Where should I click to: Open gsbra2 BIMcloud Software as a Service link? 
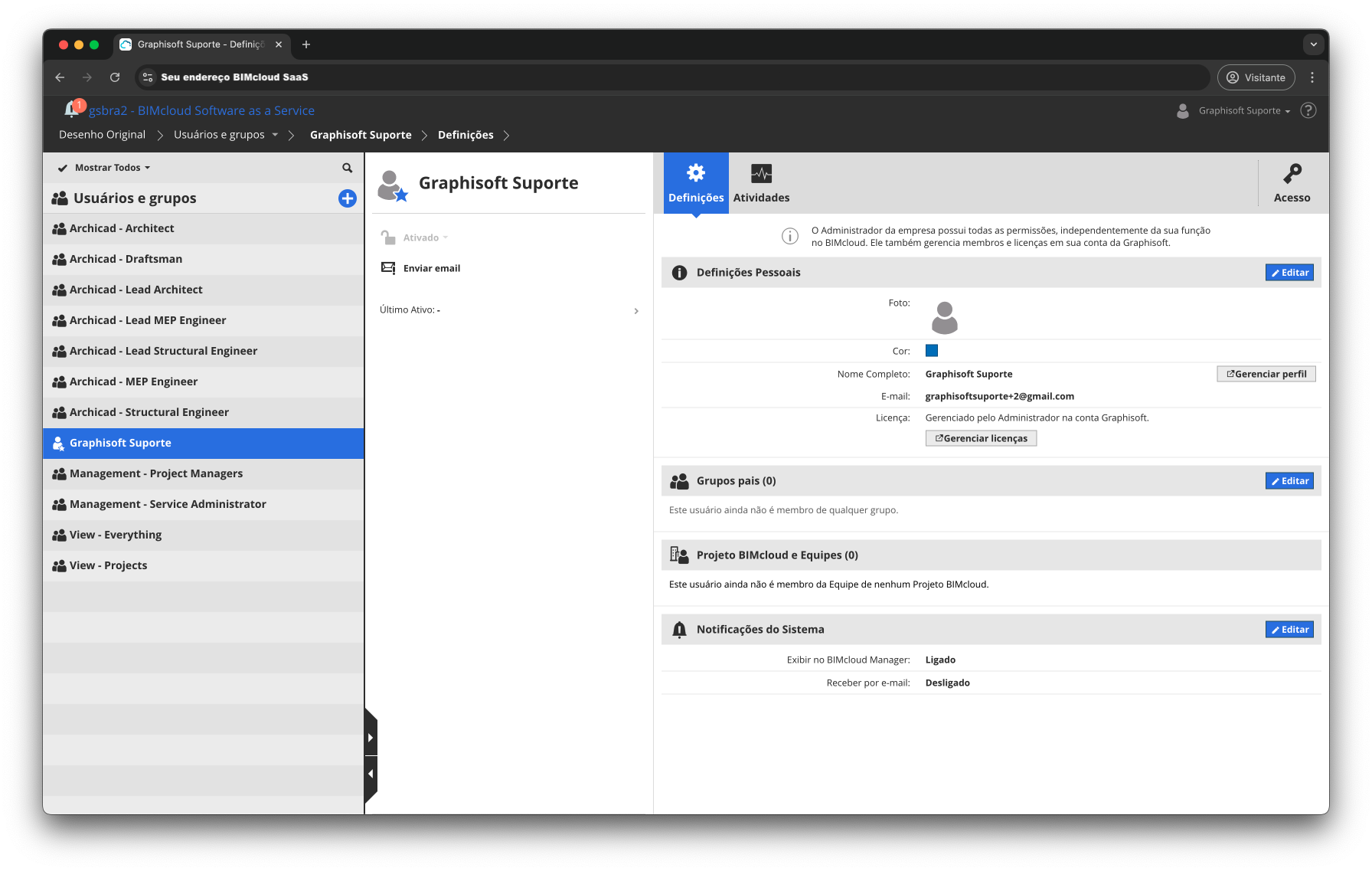[201, 110]
